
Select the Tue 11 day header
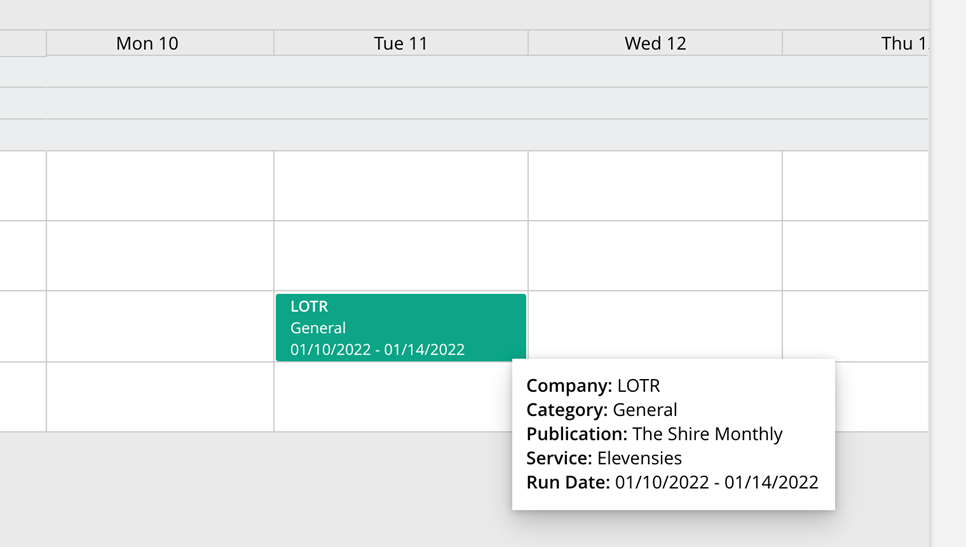coord(400,43)
